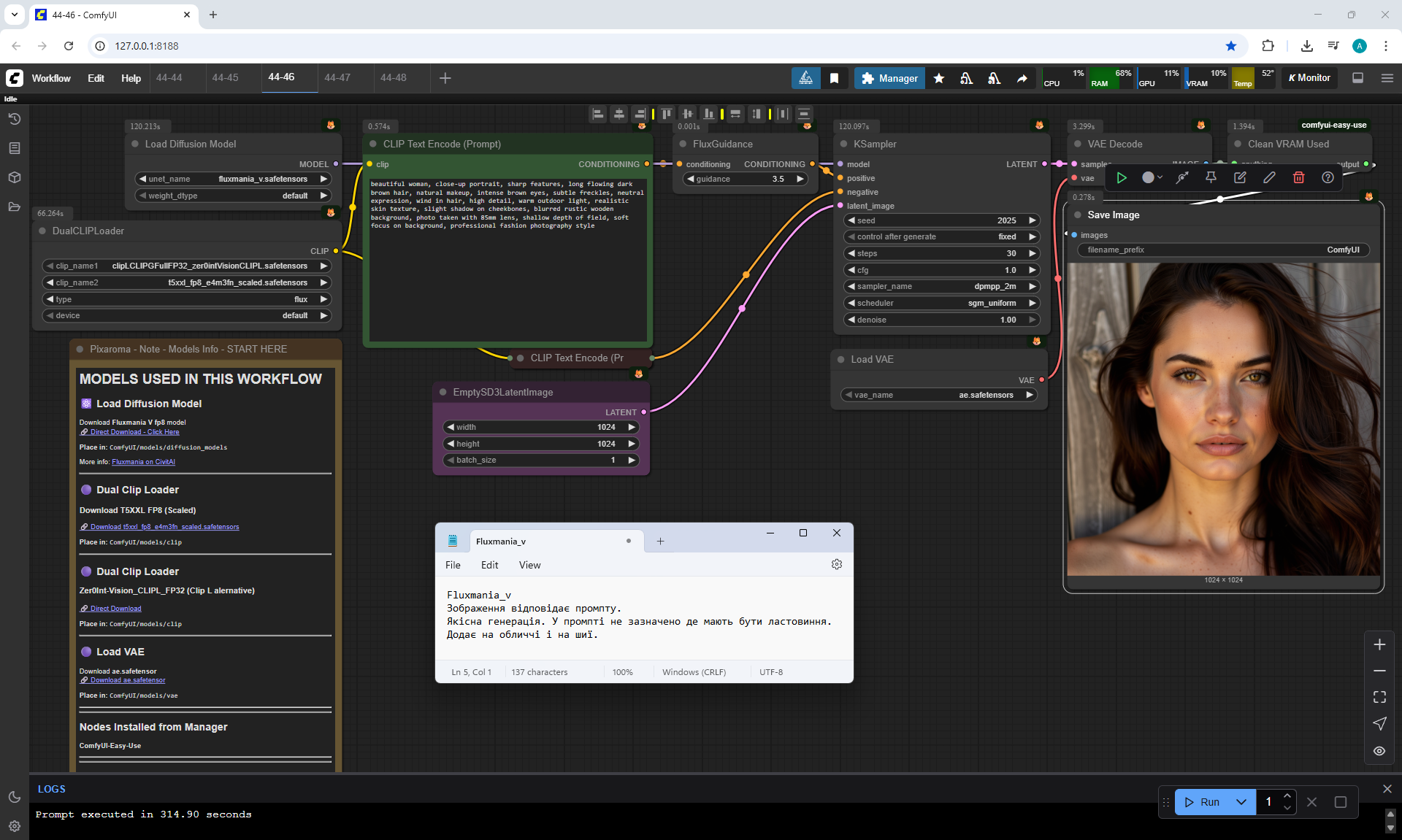Click the share arrow icon in top bar
The image size is (1402, 840).
[1022, 78]
